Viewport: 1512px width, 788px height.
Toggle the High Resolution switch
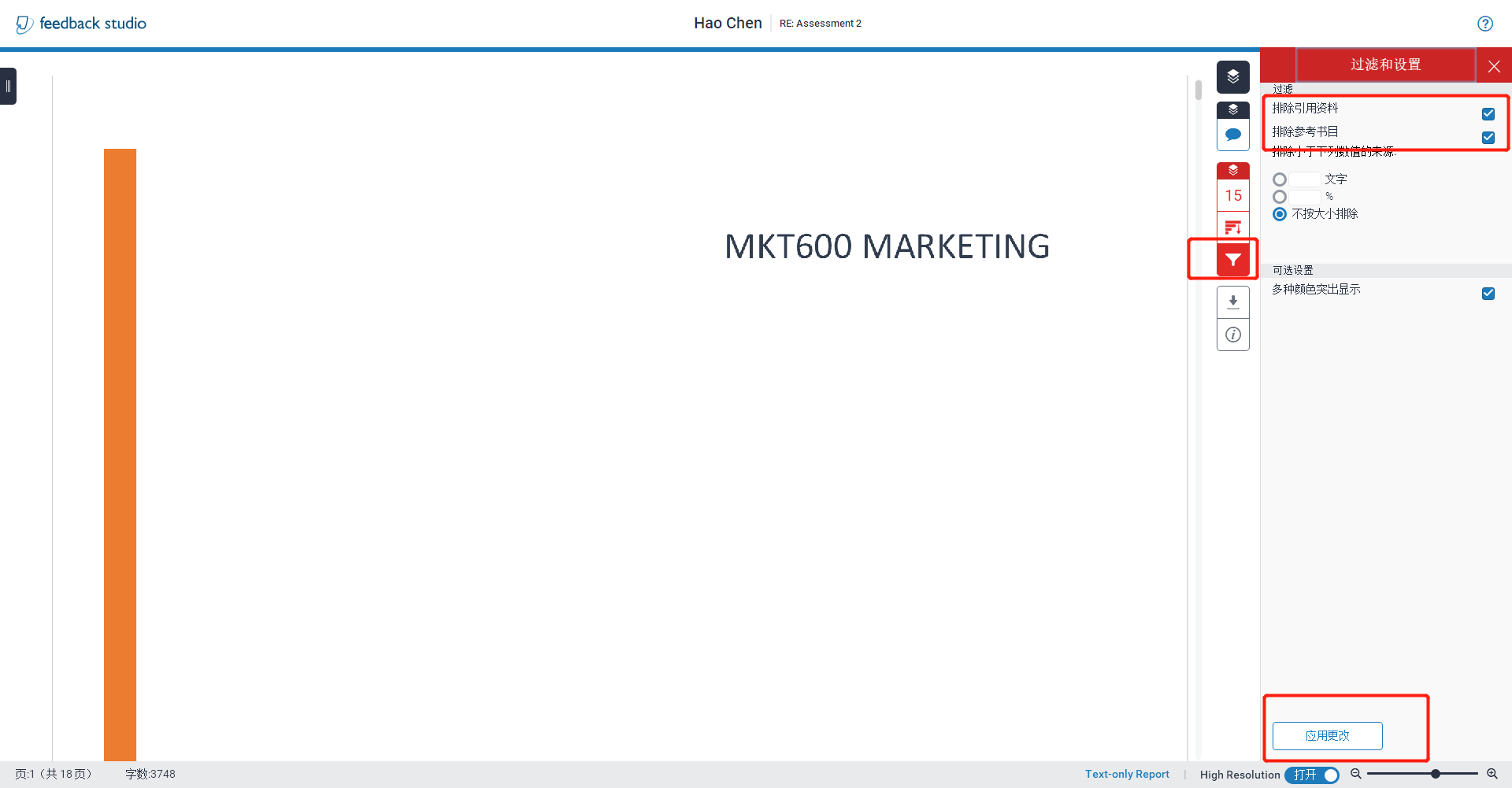click(1312, 775)
